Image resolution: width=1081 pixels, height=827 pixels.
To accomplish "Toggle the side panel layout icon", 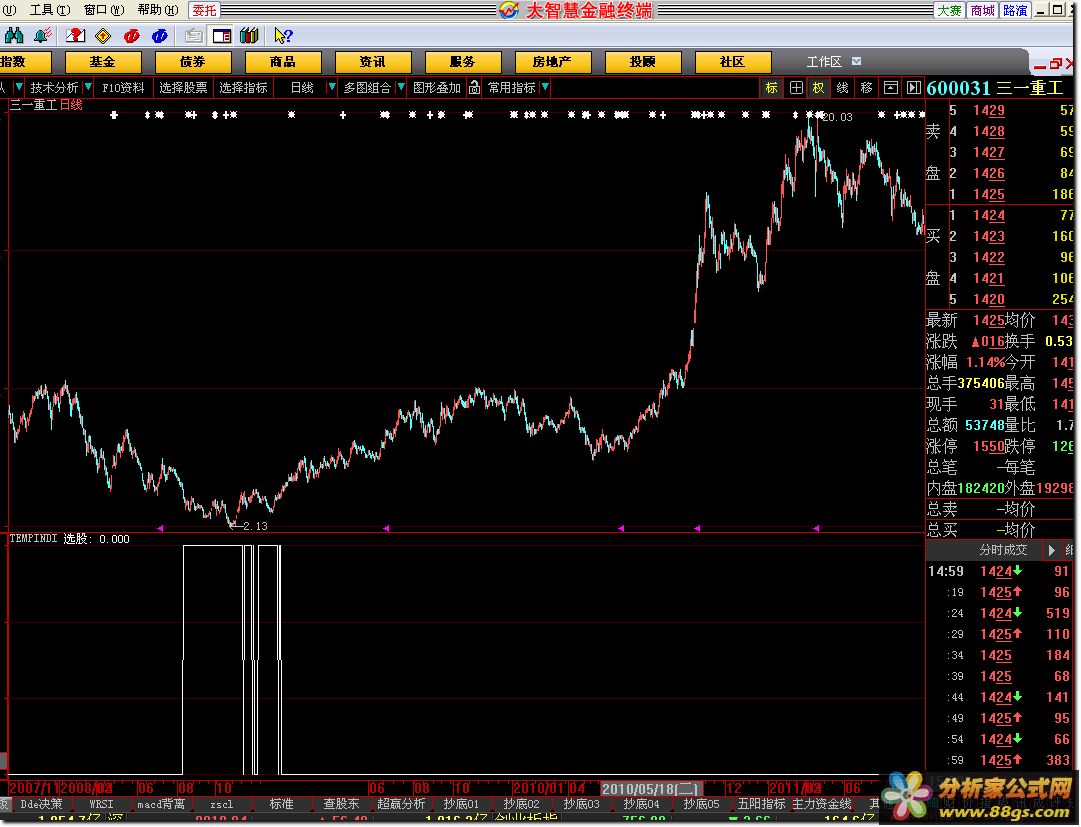I will [221, 35].
